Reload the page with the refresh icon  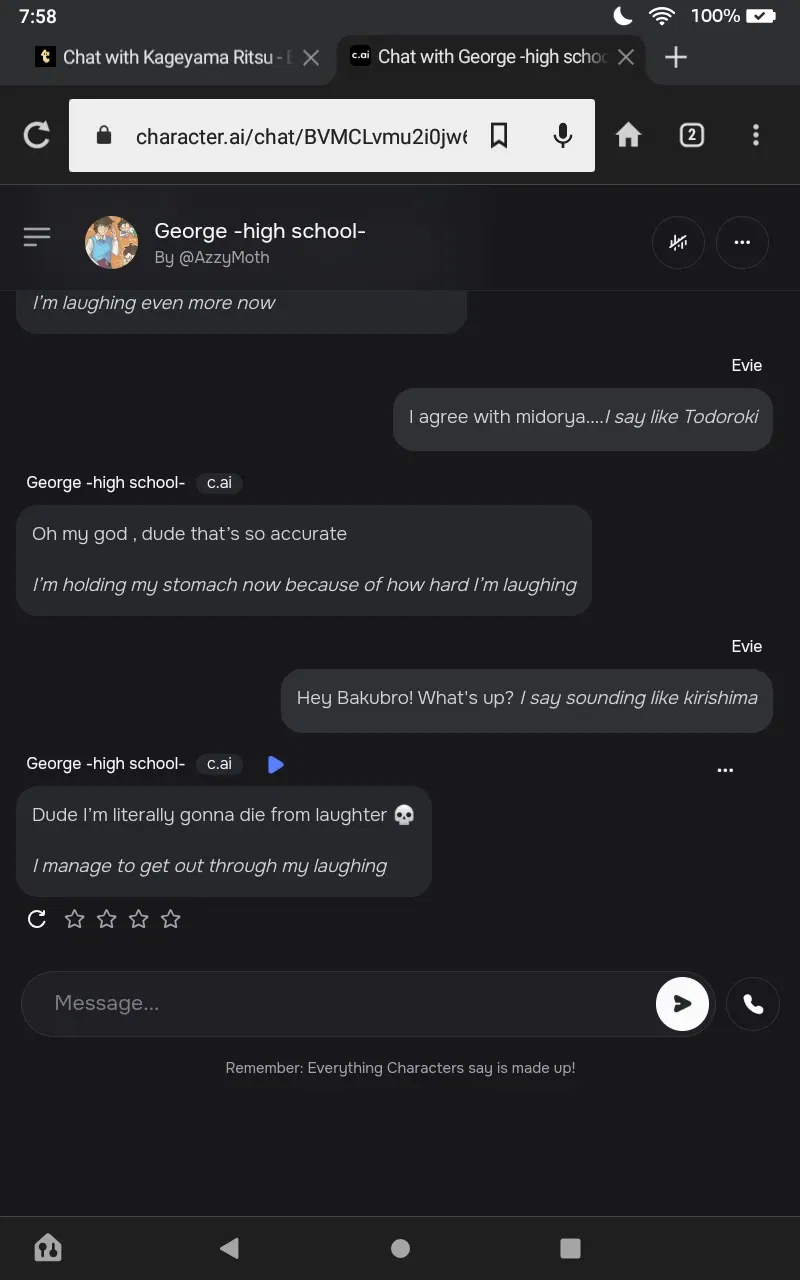(x=37, y=135)
